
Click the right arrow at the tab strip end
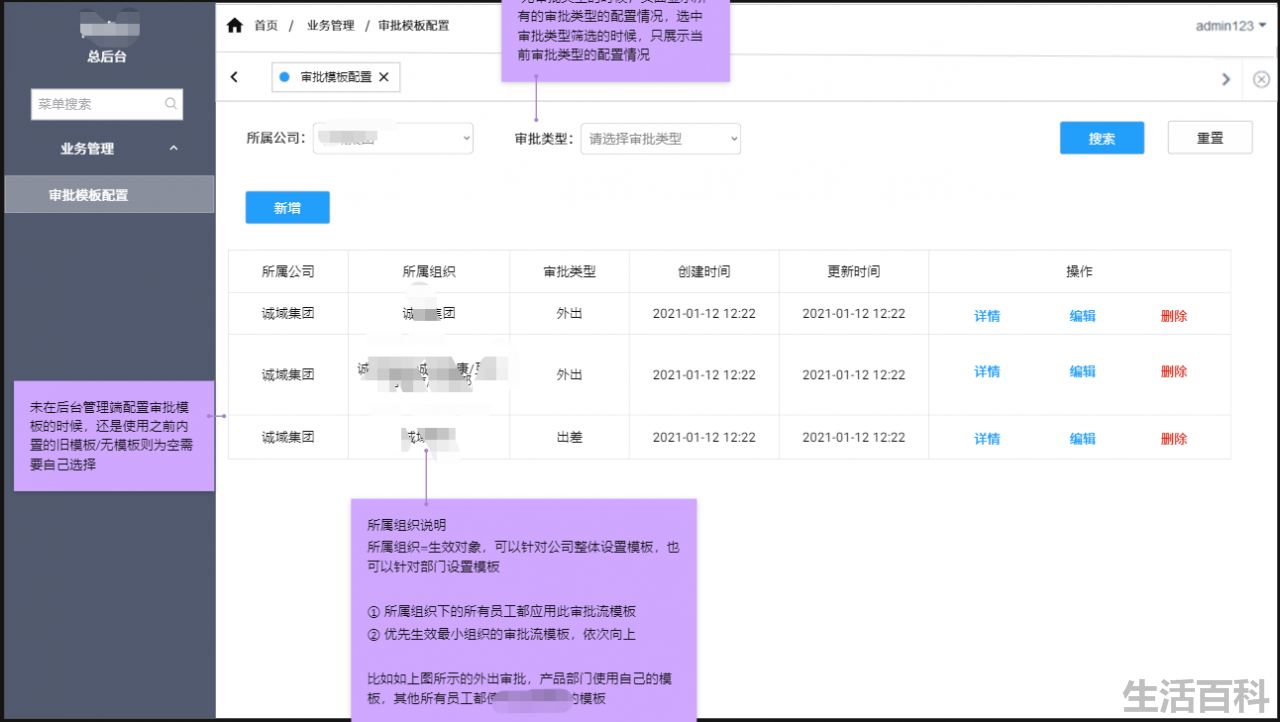[x=1226, y=79]
